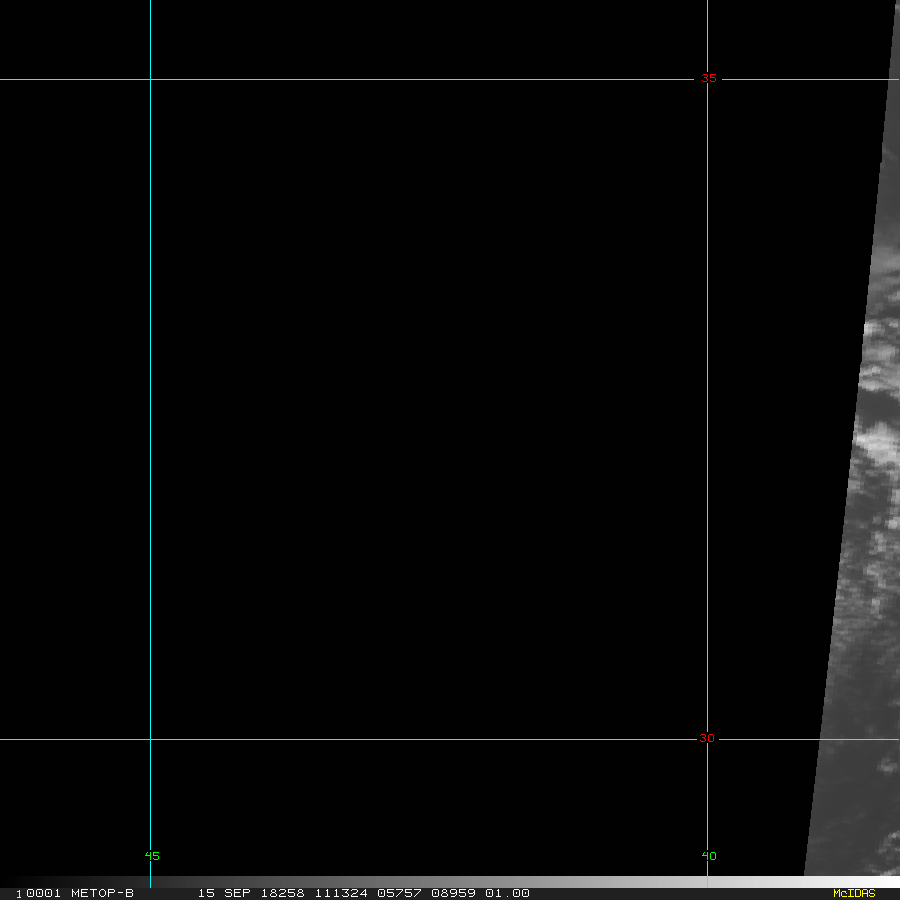Click the 05757 value in status bar
This screenshot has width=900, height=900.
tap(400, 893)
